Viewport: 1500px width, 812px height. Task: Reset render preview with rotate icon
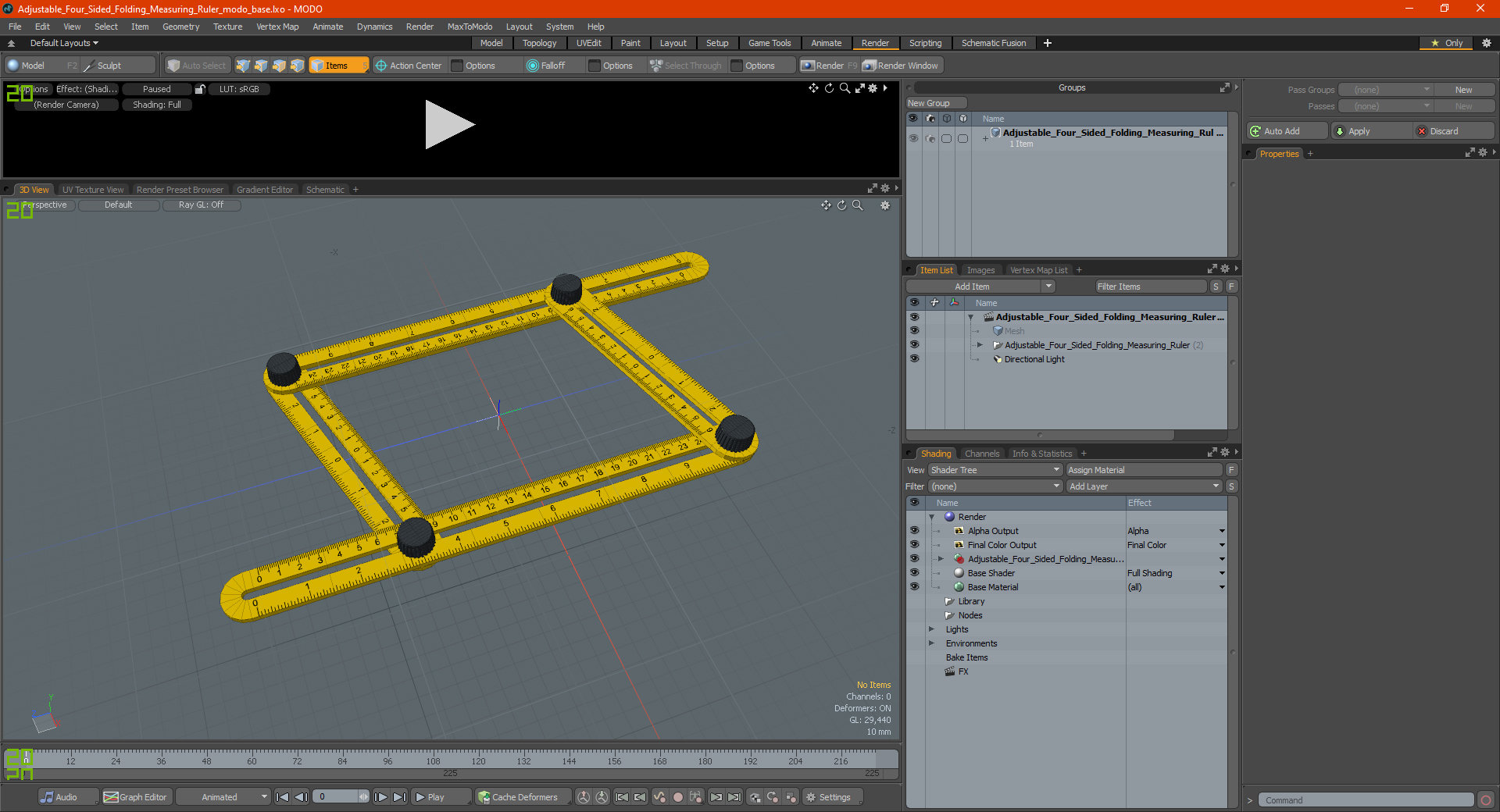click(829, 88)
